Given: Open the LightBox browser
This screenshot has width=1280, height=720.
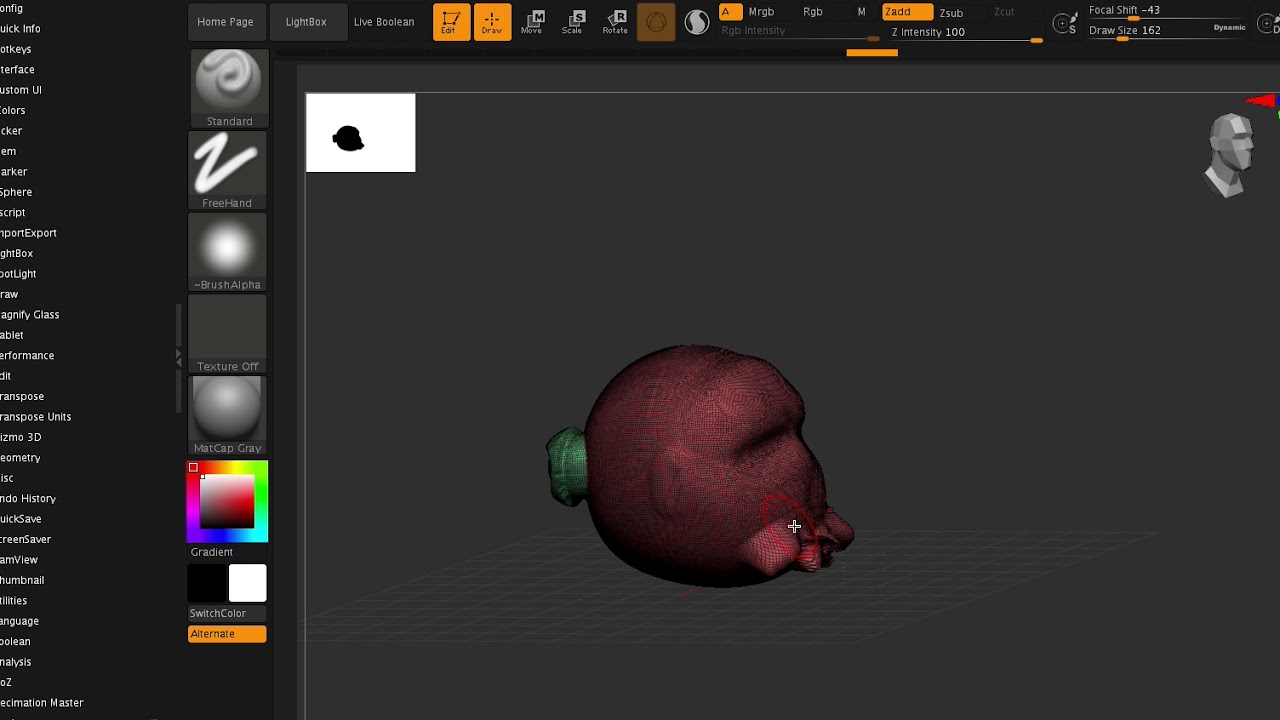Looking at the screenshot, I should tap(306, 22).
